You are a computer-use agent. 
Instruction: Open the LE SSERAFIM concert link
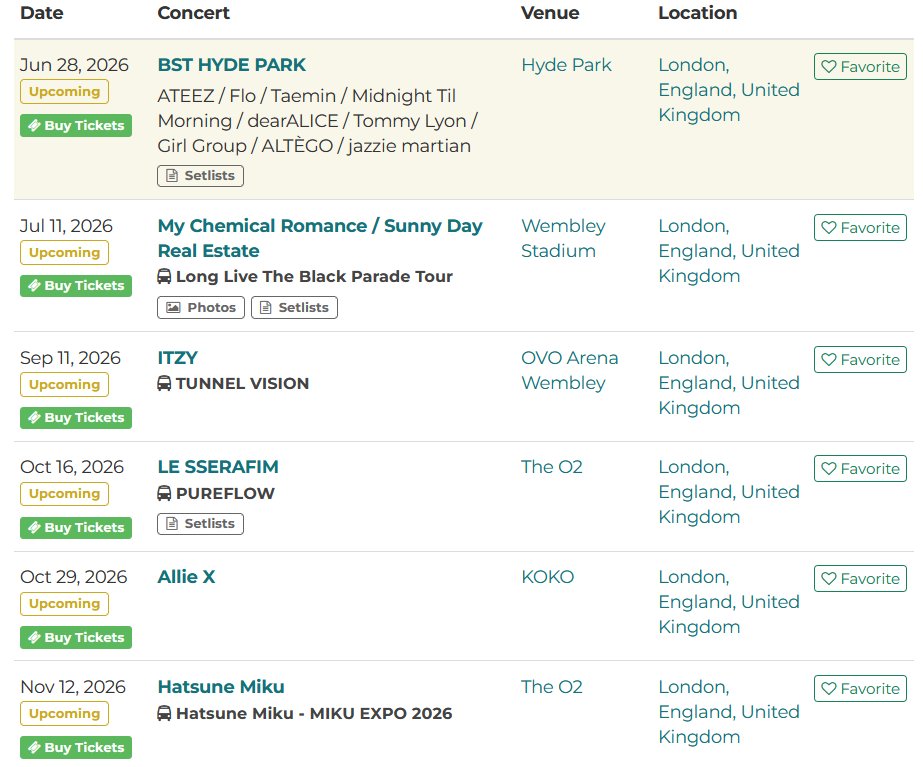(x=218, y=467)
